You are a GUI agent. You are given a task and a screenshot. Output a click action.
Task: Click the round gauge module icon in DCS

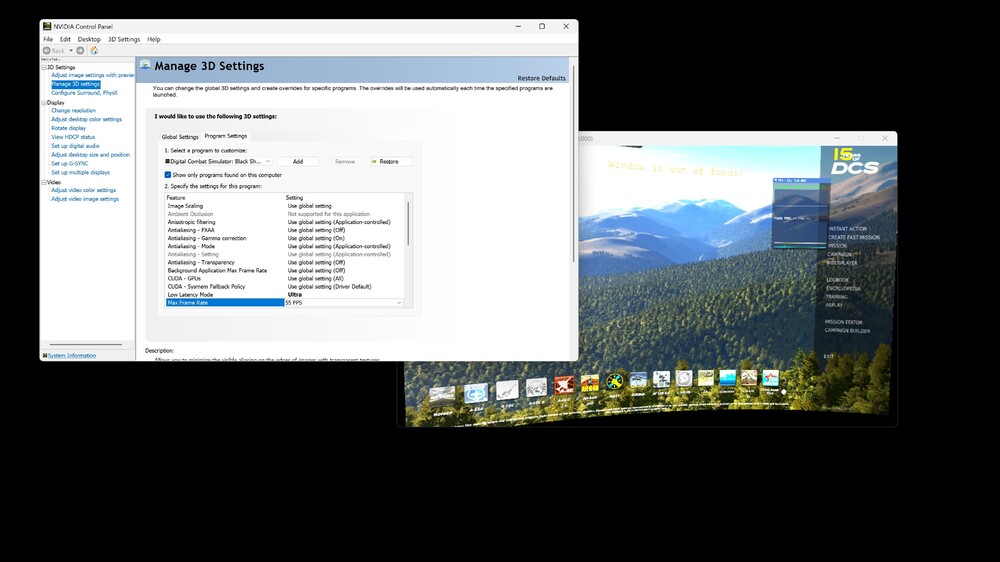coord(684,378)
